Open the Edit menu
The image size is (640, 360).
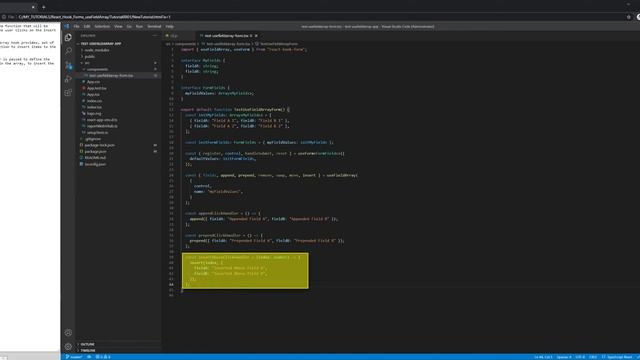pyautogui.click(x=87, y=27)
